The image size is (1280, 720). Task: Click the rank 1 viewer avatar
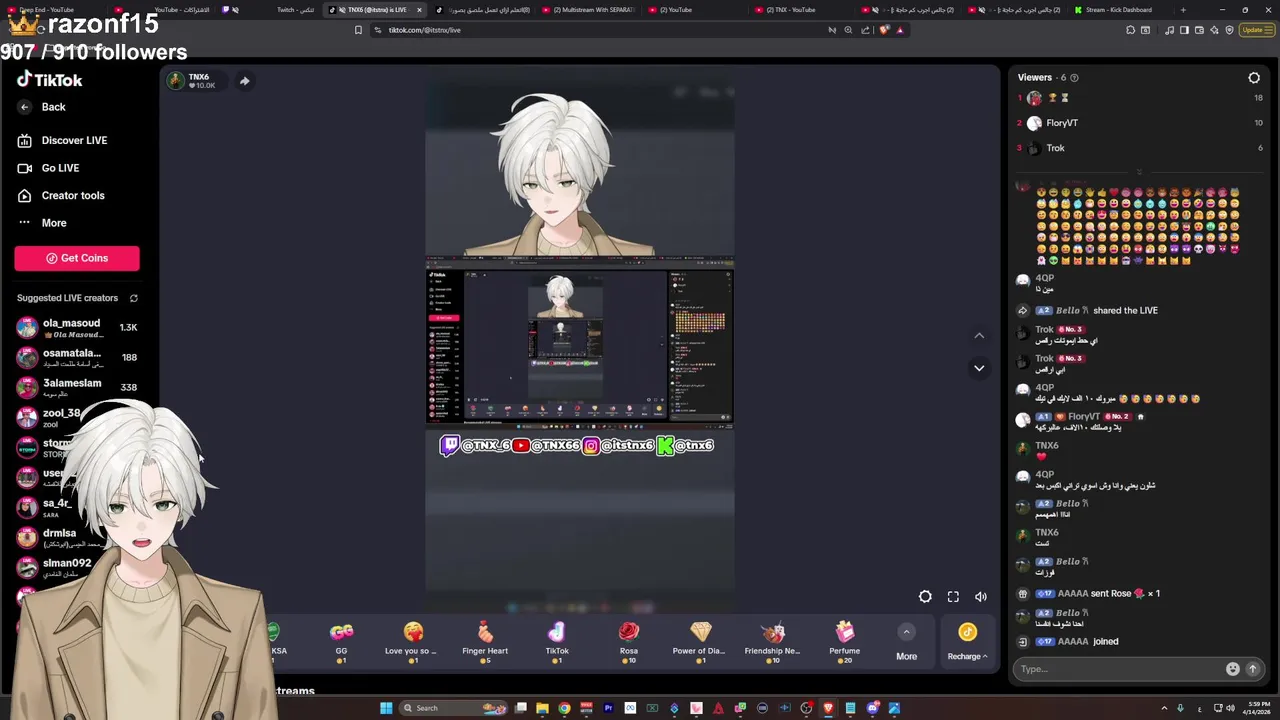click(1034, 98)
